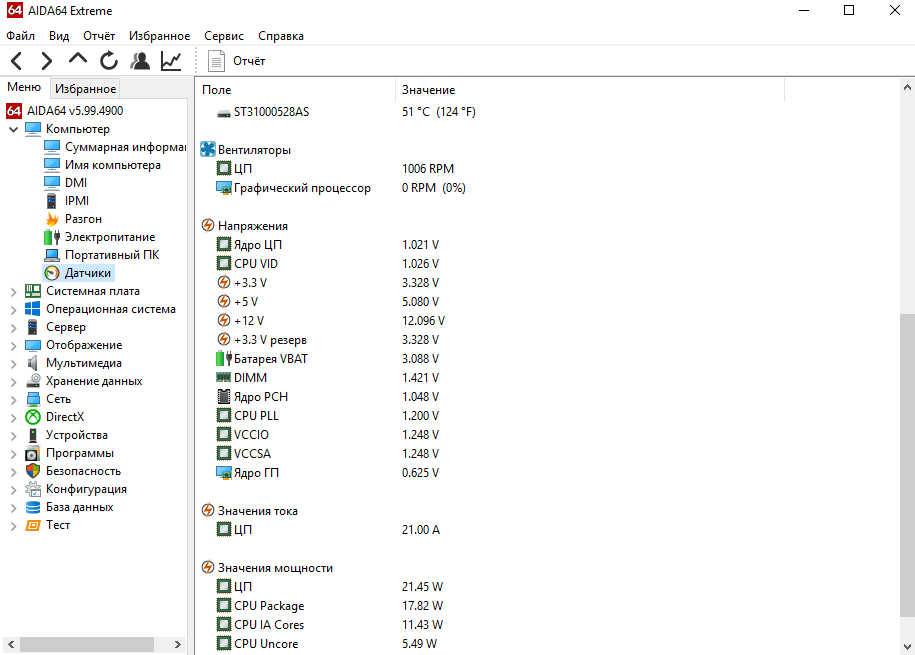Switch to the Меню tab
This screenshot has width=915, height=655.
[x=24, y=87]
